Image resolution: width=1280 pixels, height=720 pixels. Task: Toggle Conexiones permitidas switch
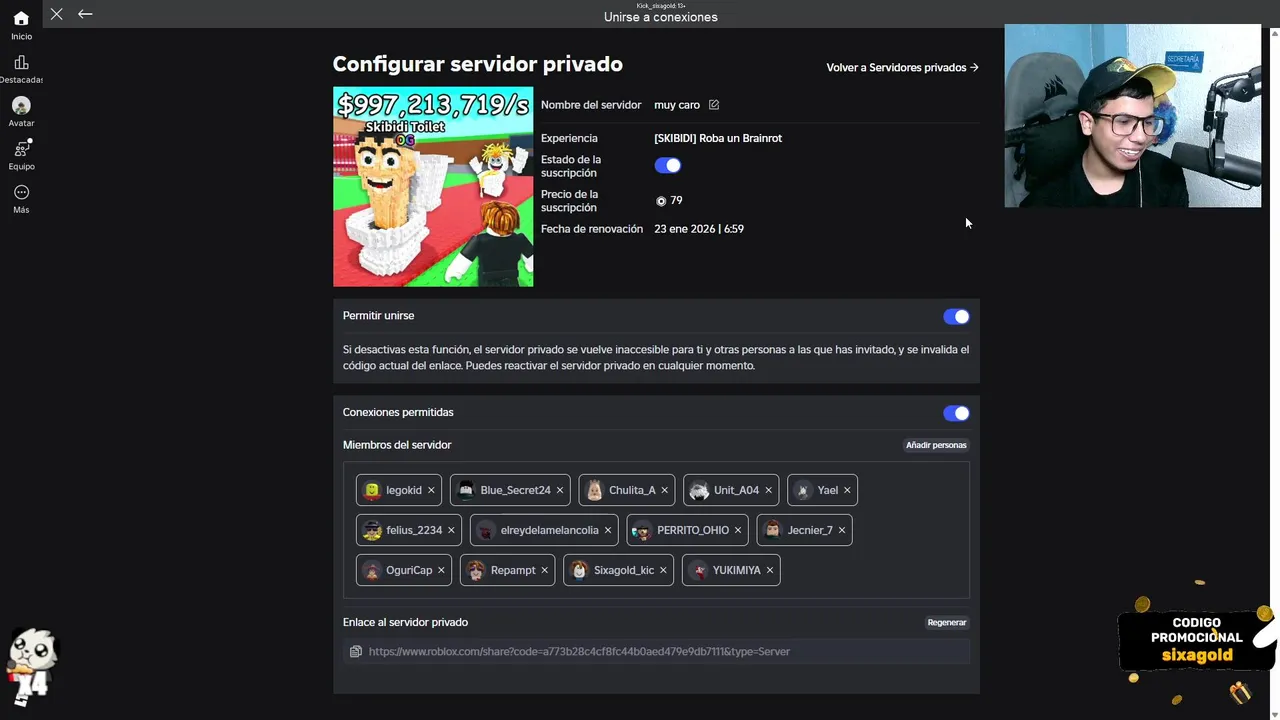[x=956, y=413]
